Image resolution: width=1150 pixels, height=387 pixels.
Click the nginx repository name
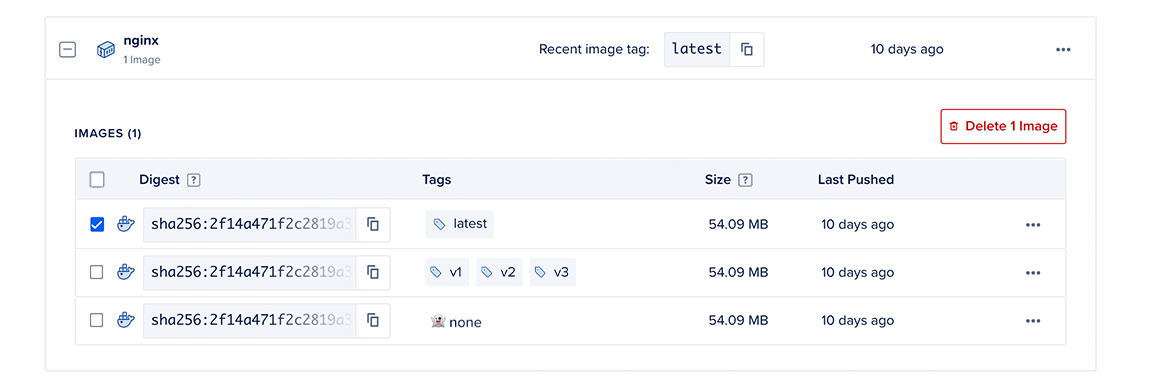pos(141,41)
